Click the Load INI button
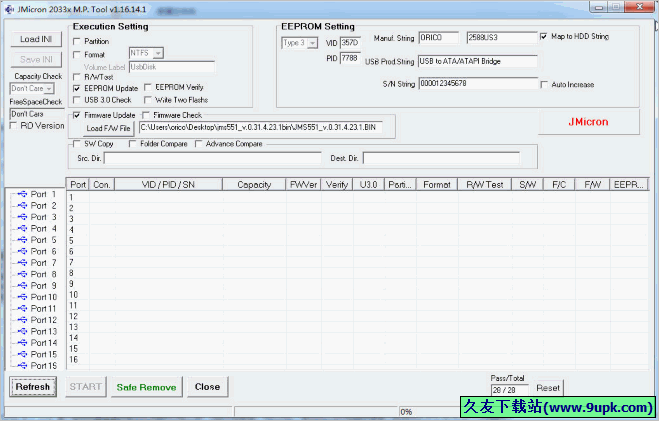 (x=36, y=39)
